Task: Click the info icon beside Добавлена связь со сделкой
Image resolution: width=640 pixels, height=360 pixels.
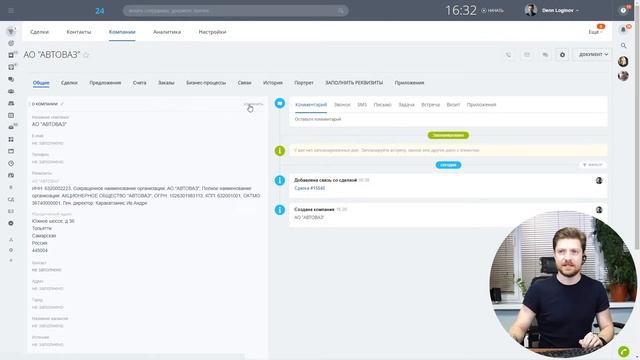Action: [x=280, y=180]
